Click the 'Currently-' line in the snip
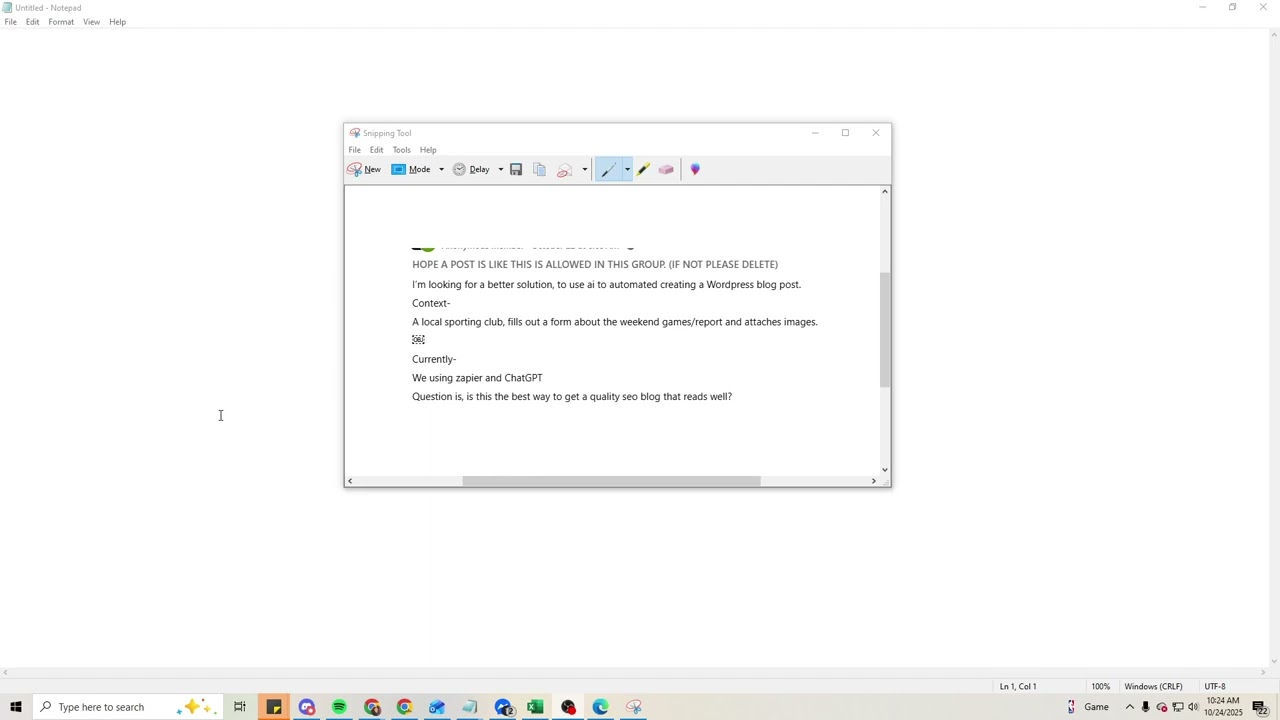 pos(434,359)
